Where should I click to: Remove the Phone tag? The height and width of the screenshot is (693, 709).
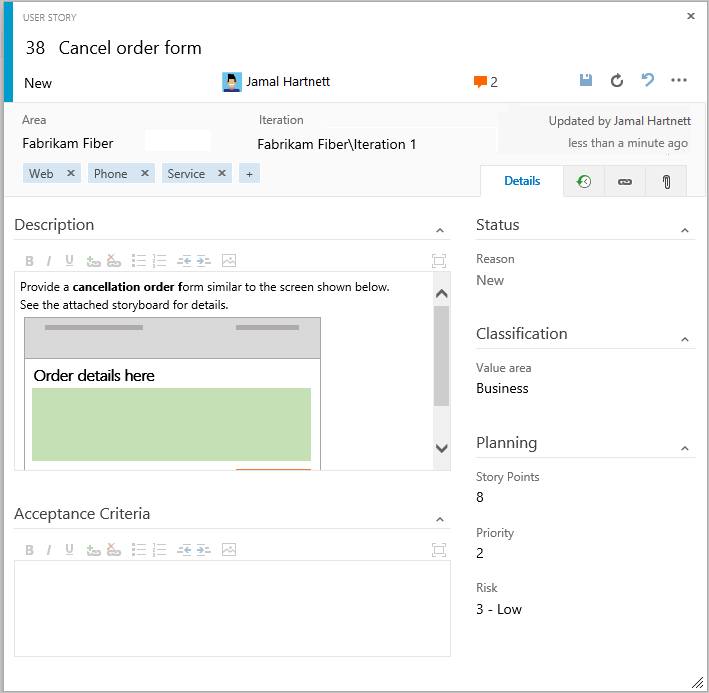coord(145,173)
